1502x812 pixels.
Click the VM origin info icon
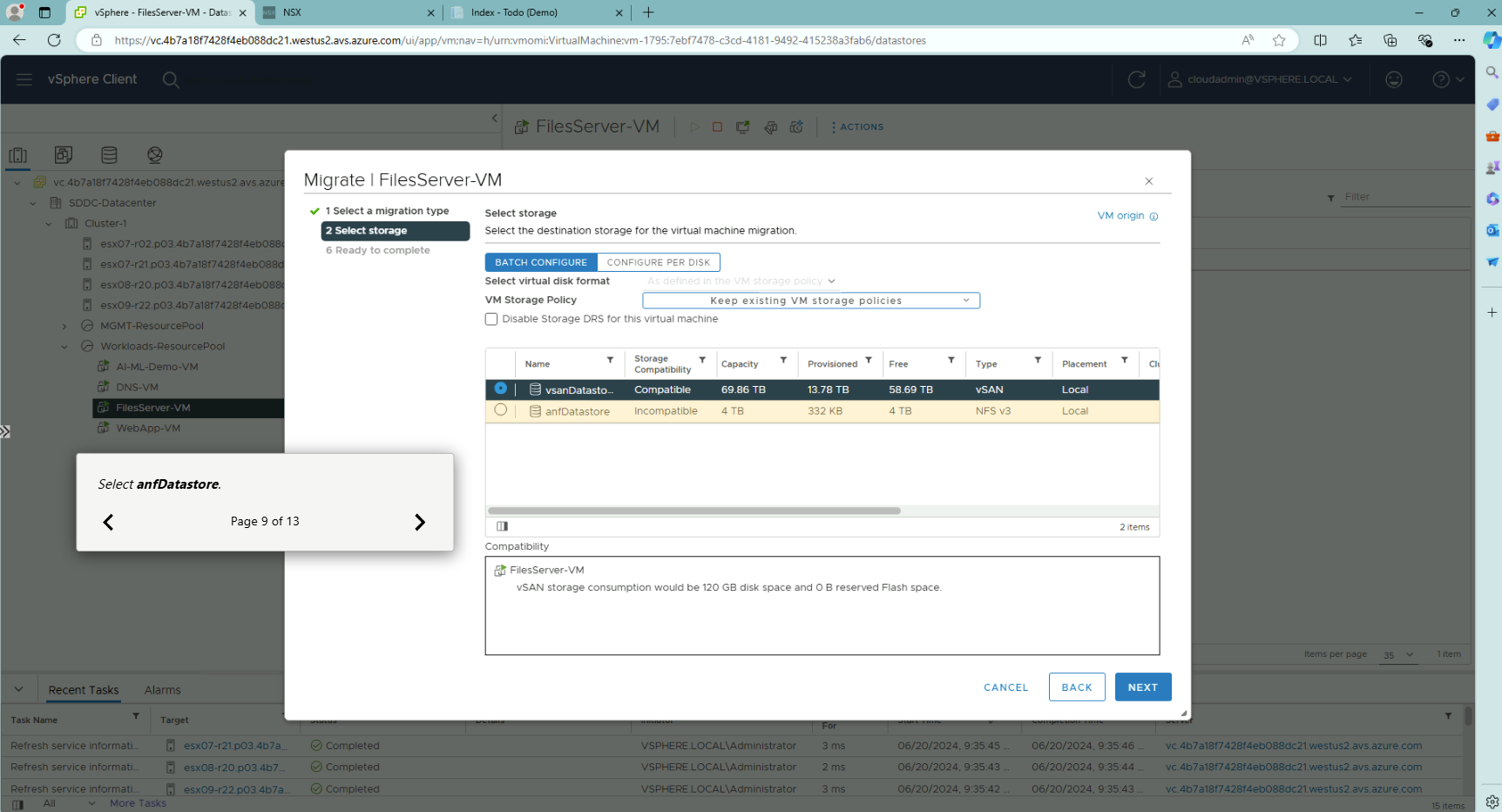(1154, 216)
